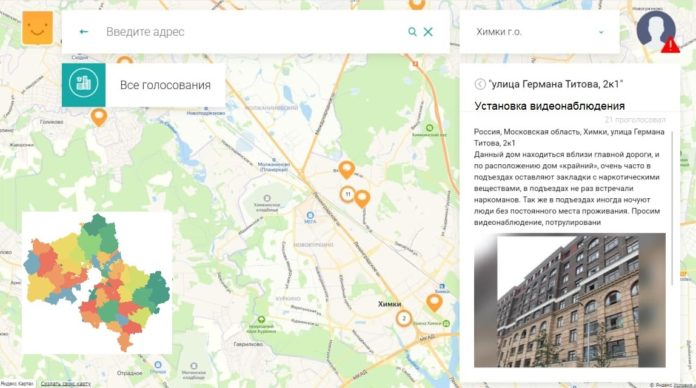Select the cluster marker labeled 2 near Химки

pyautogui.click(x=403, y=318)
